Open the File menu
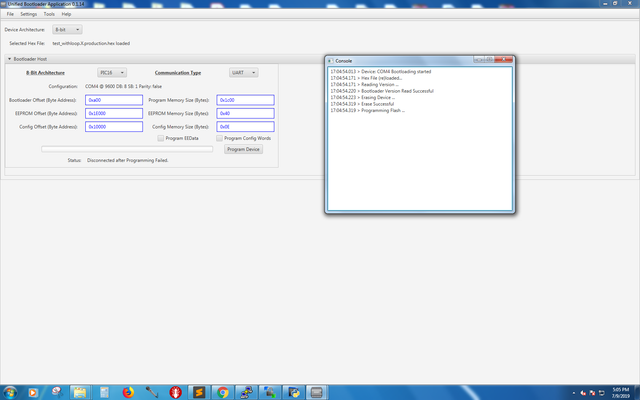 (10, 14)
